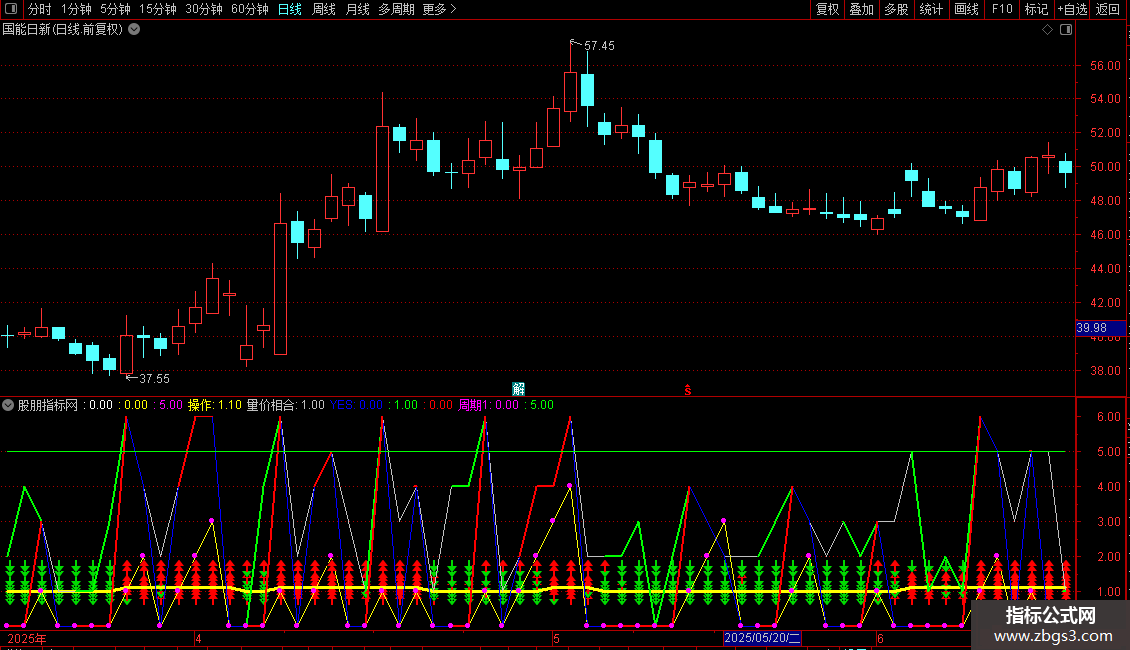Click the cyan 解 marker on the chart
This screenshot has height=650, width=1130.
pos(518,388)
